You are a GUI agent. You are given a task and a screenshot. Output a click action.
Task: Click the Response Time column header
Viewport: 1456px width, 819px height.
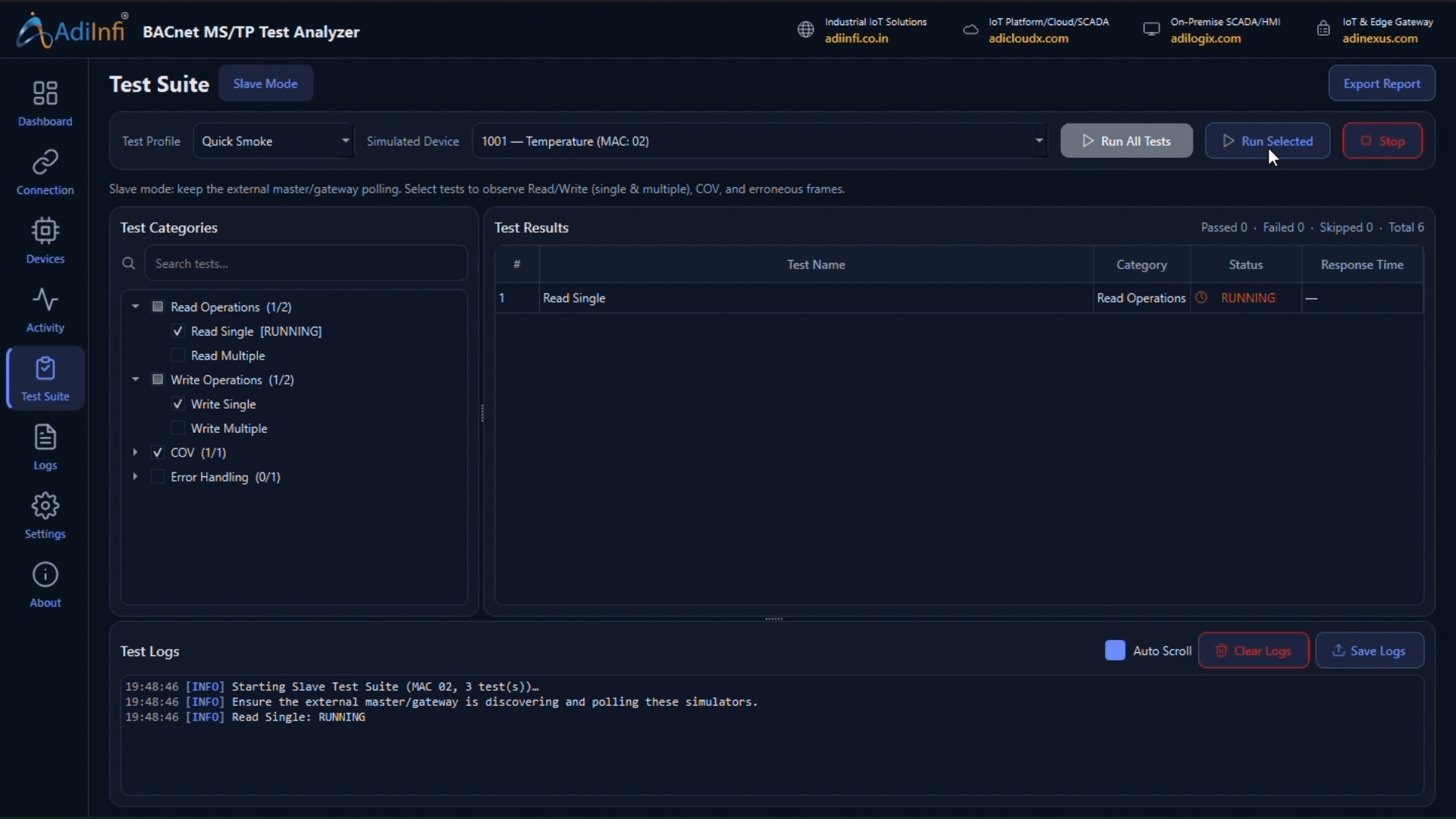(x=1362, y=265)
